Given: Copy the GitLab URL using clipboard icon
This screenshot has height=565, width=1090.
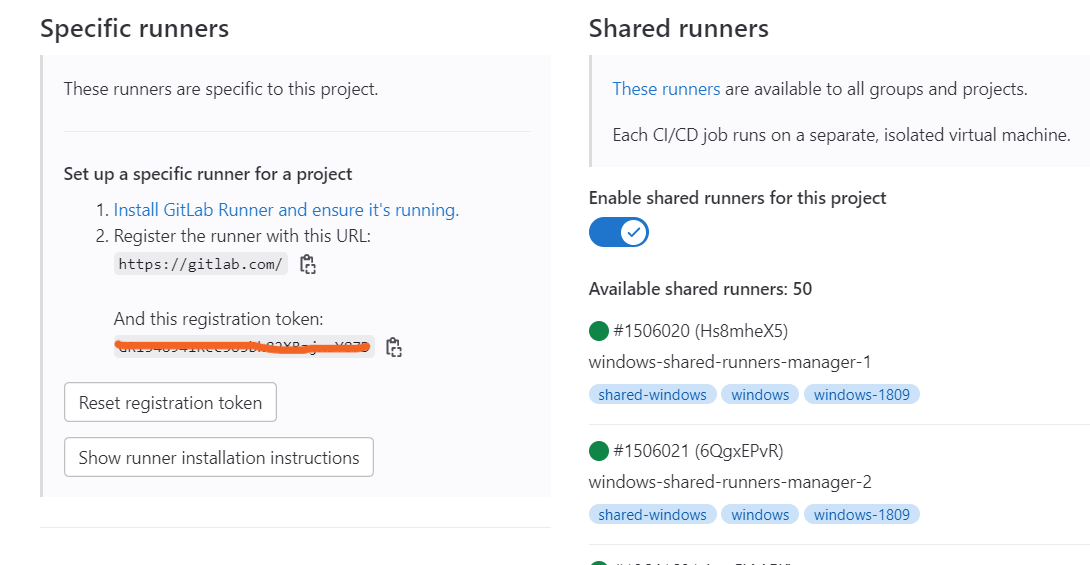Looking at the screenshot, I should point(308,265).
